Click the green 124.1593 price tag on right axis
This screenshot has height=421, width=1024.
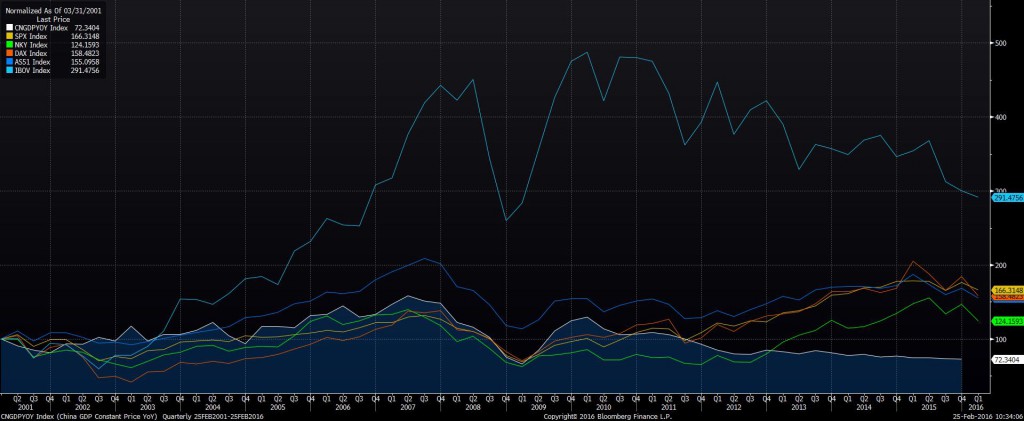click(1008, 321)
